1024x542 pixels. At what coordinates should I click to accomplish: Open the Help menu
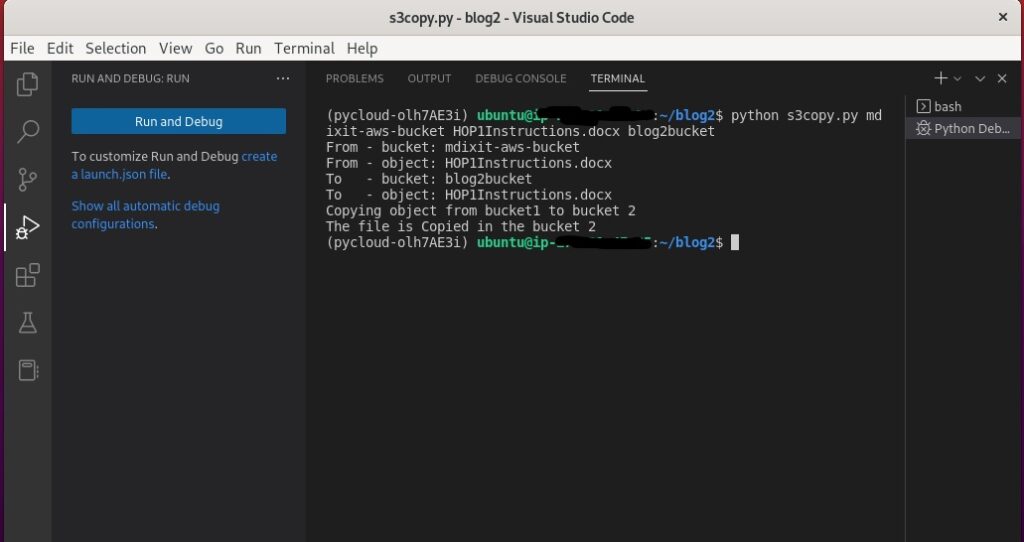click(x=362, y=48)
